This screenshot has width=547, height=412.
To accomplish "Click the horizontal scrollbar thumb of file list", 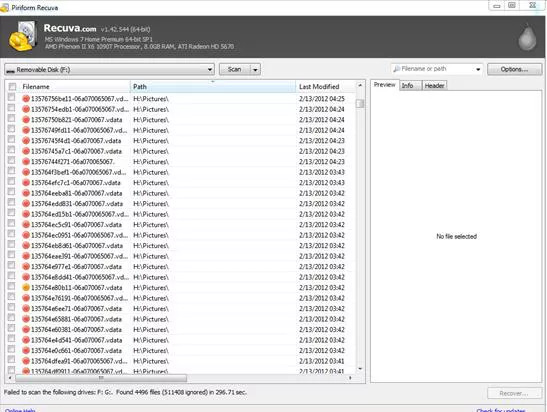I will coord(101,378).
